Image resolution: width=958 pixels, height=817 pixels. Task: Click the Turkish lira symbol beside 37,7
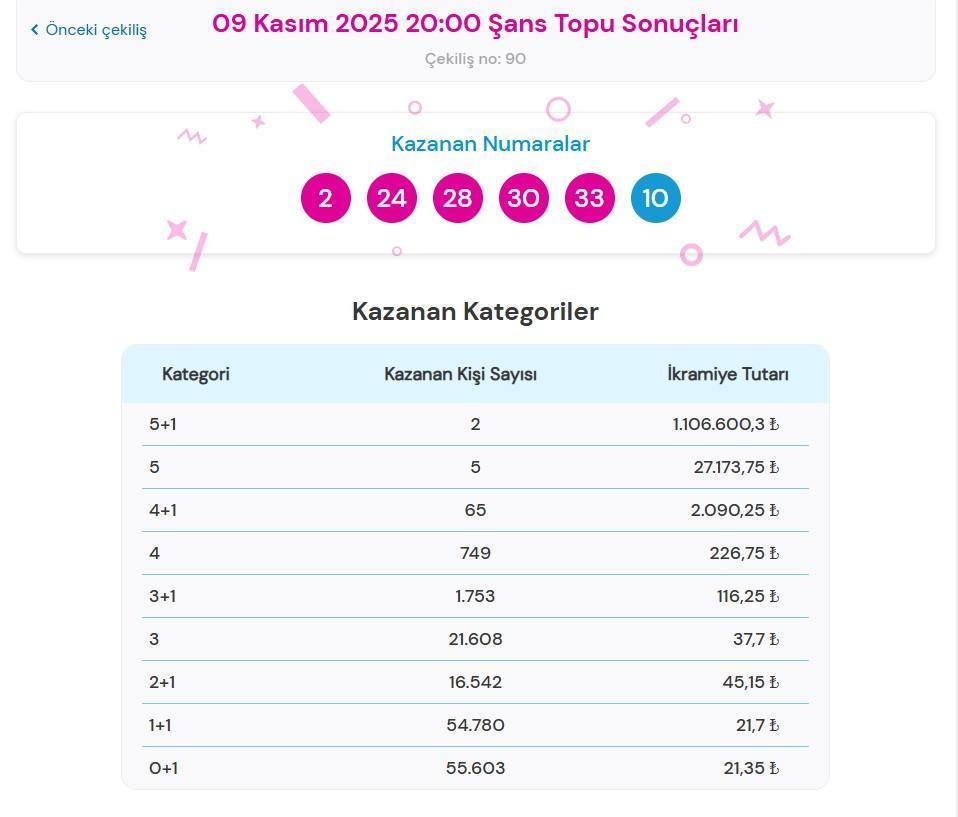click(x=775, y=639)
